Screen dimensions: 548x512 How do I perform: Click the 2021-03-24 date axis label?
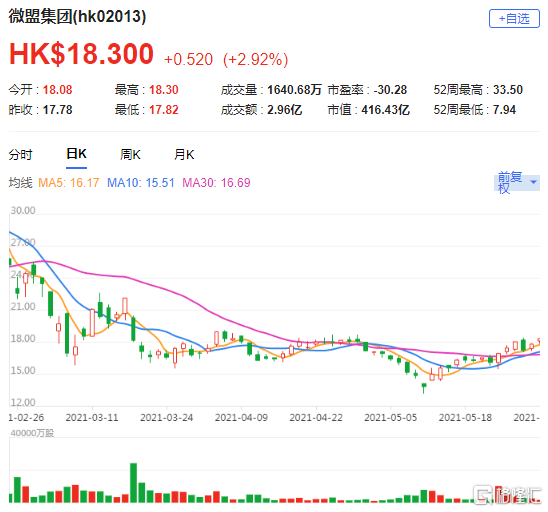[x=166, y=417]
